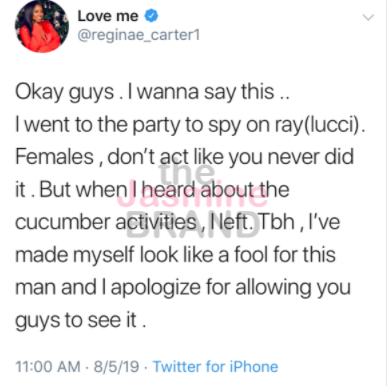The height and width of the screenshot is (386, 387).
Task: Click the first line "Okay guys . I wanna say this"
Action: [x=145, y=92]
